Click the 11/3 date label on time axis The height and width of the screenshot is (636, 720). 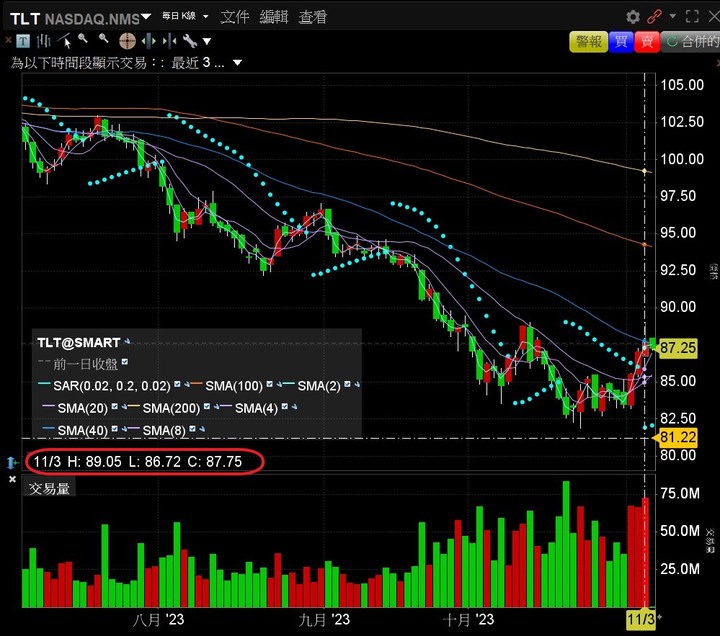point(641,619)
